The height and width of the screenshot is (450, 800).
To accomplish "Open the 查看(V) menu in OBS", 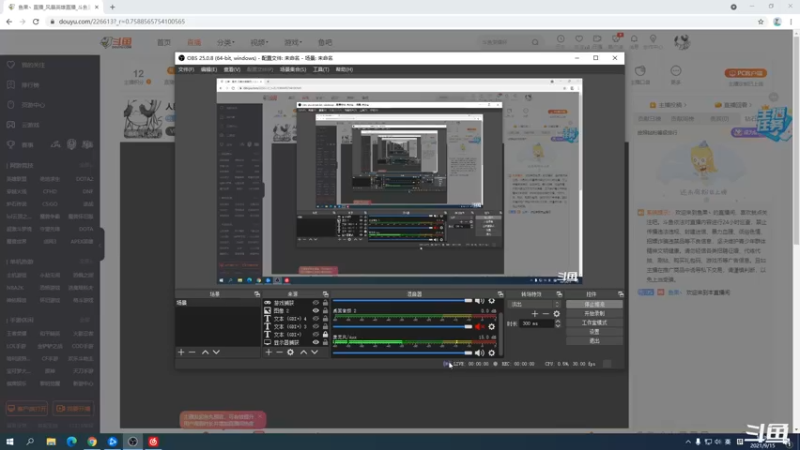I will [x=232, y=69].
